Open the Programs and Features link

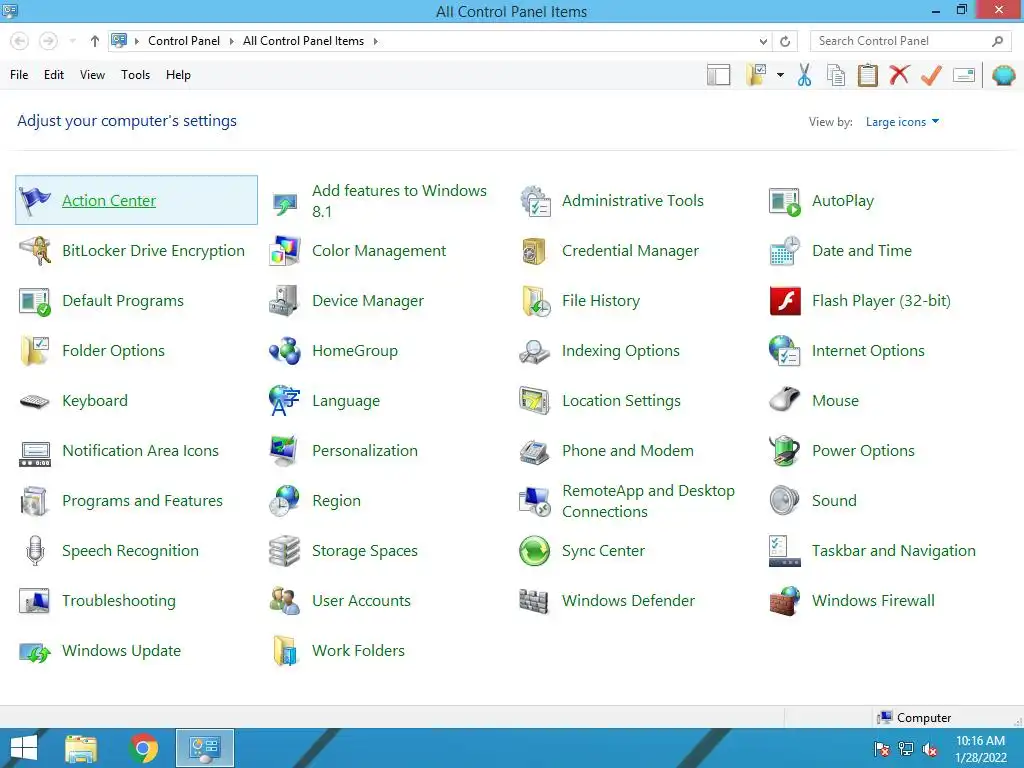(x=142, y=501)
